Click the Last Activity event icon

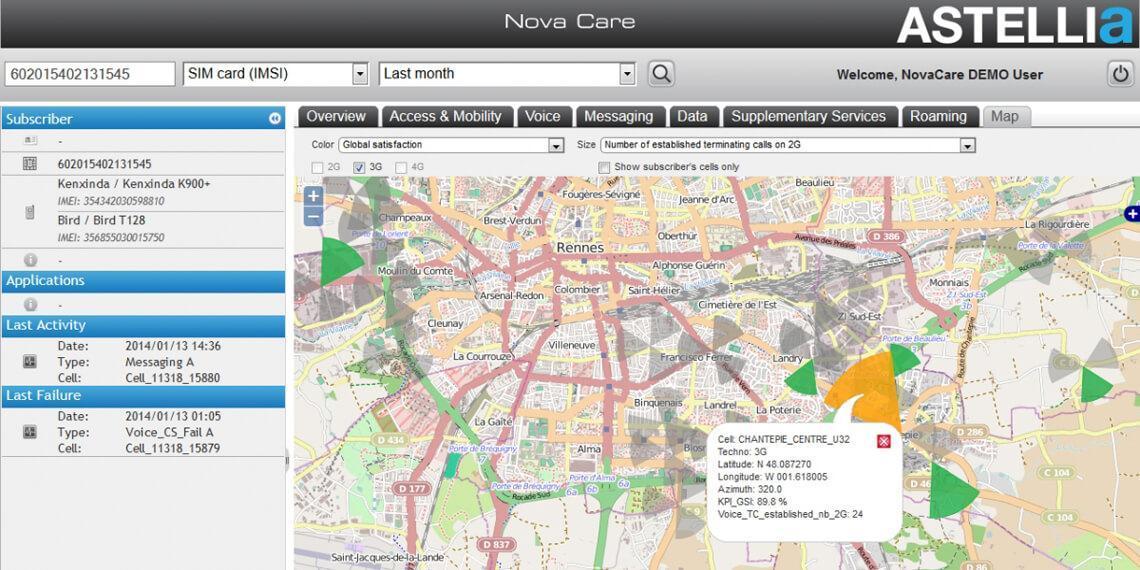pos(30,361)
